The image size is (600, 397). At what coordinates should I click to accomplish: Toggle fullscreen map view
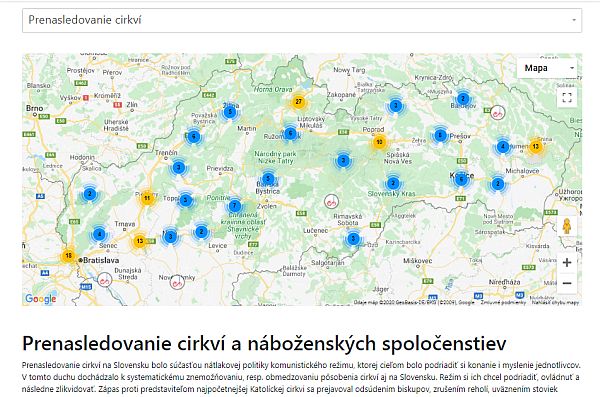567,98
